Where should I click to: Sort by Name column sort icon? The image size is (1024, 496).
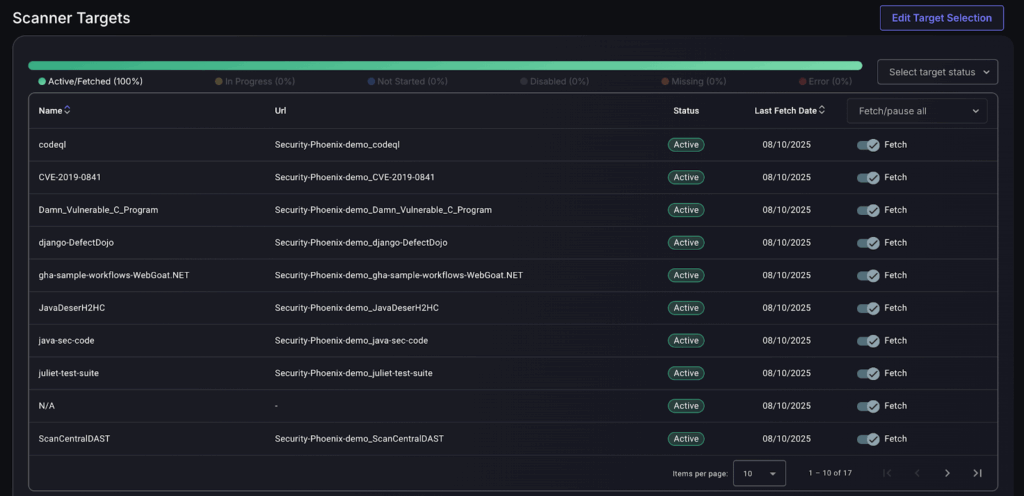coord(67,111)
